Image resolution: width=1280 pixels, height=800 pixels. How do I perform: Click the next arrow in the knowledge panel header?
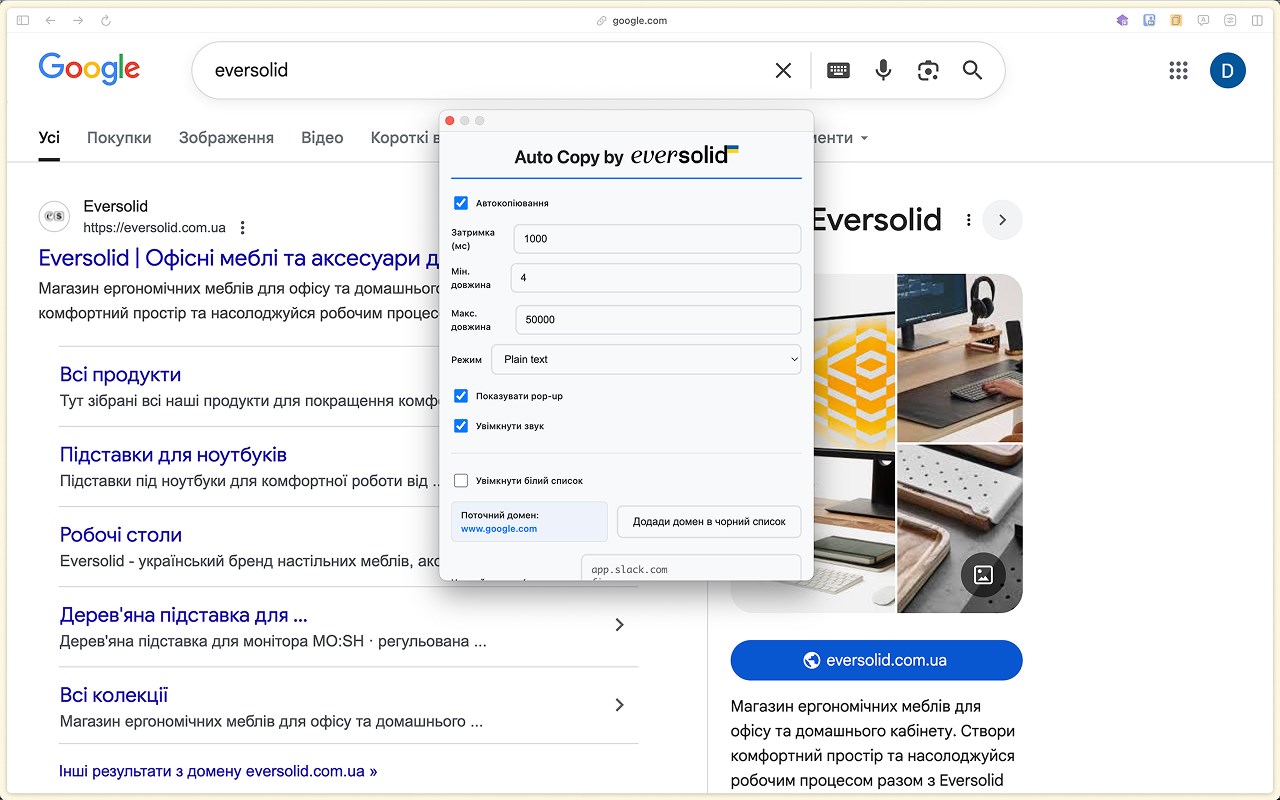1002,220
